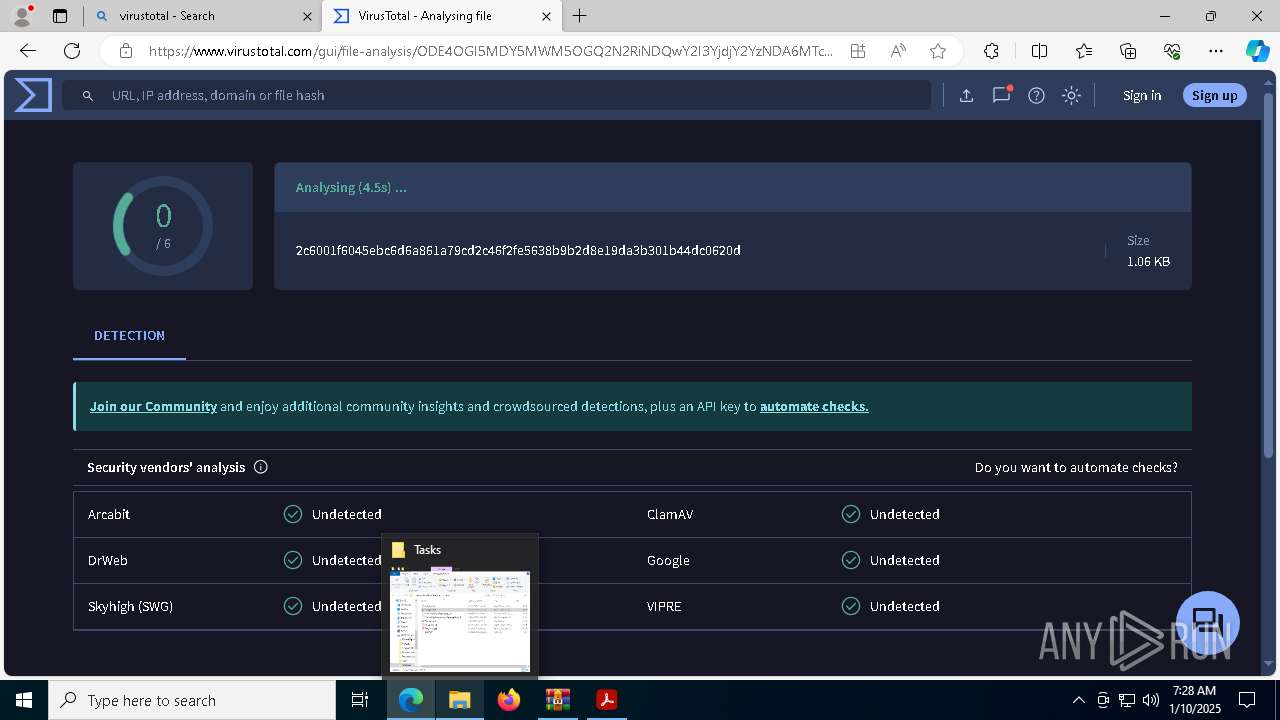Click the Google vendor name

(x=668, y=560)
